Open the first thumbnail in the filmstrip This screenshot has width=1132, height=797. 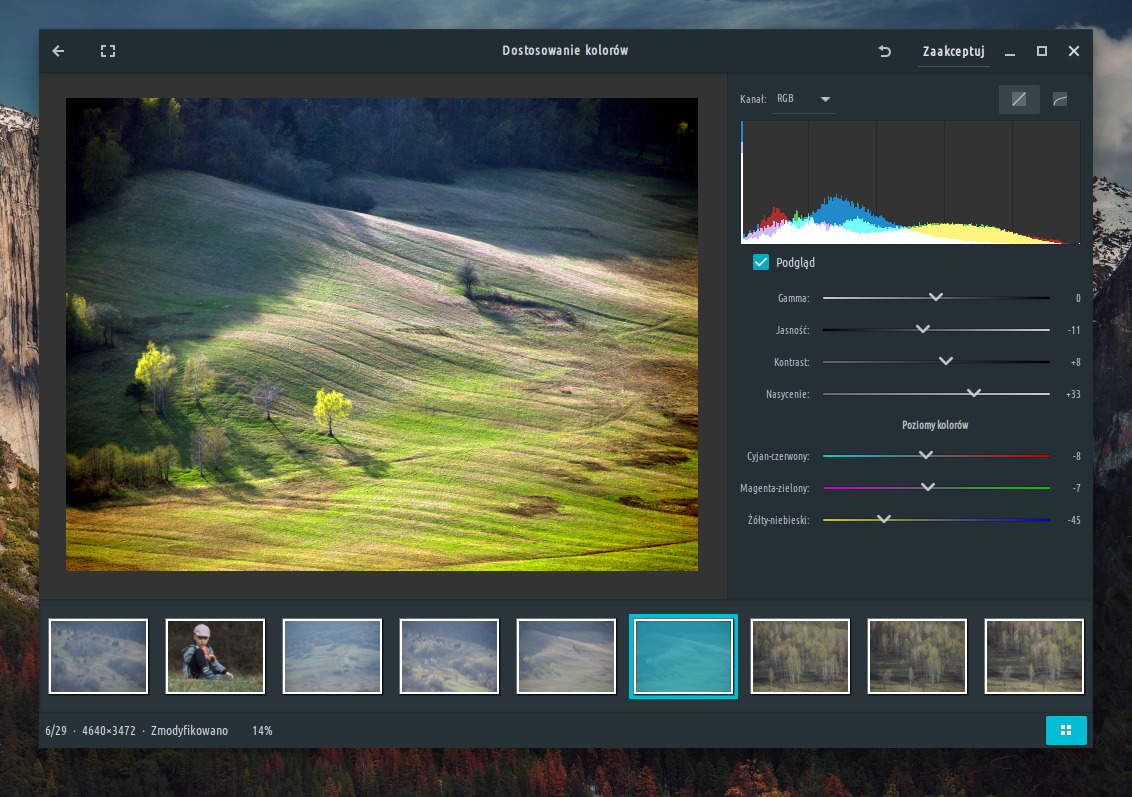click(x=98, y=656)
